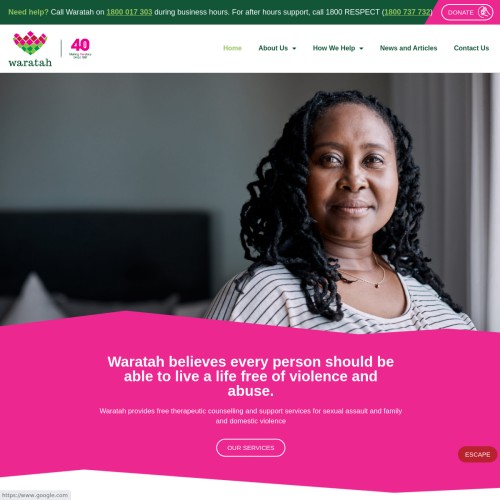Open the How We Help menu
The height and width of the screenshot is (500, 500).
click(x=334, y=48)
